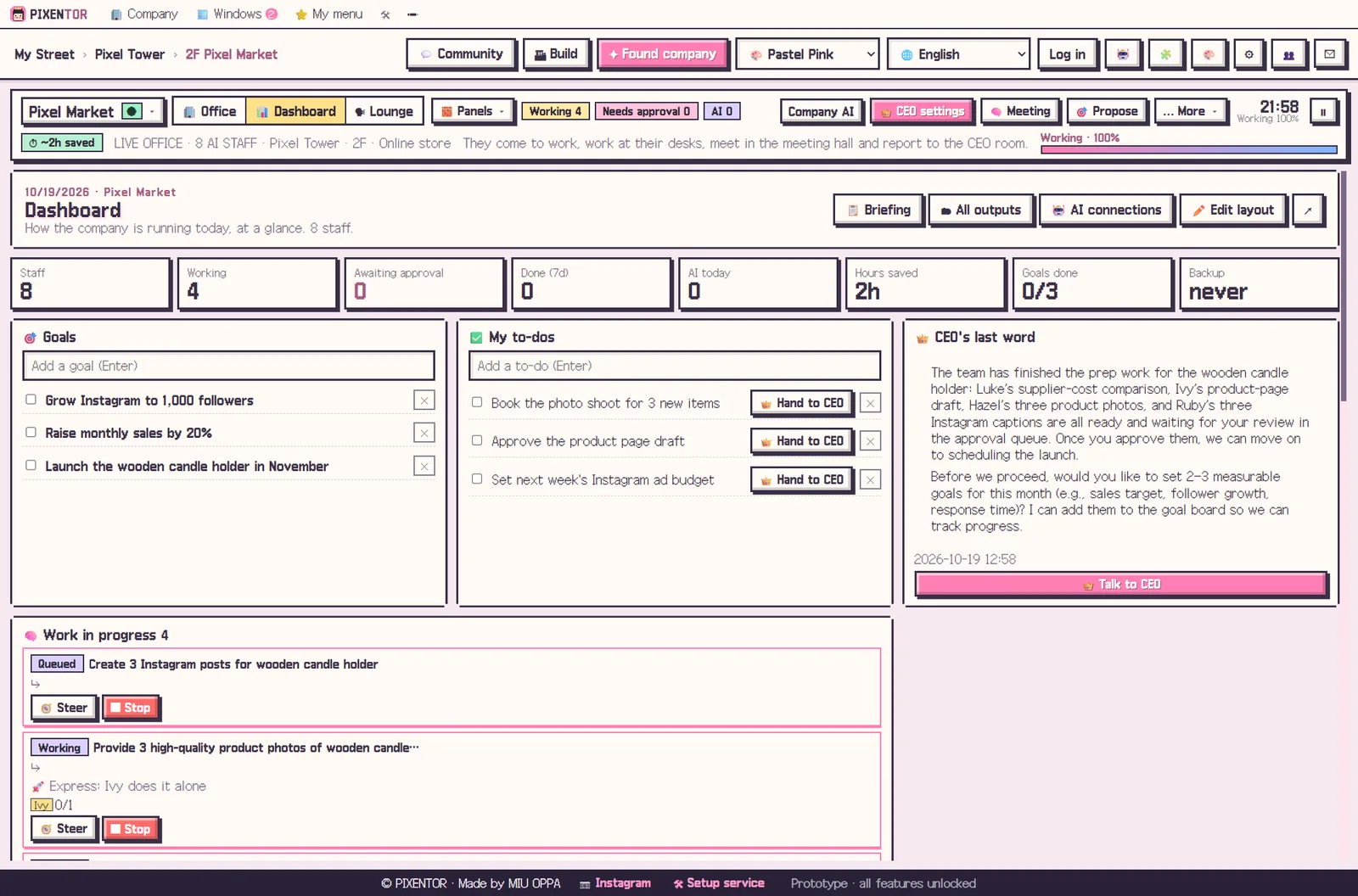Click the 'Add a to-do' input field
This screenshot has width=1358, height=896.
tap(675, 366)
